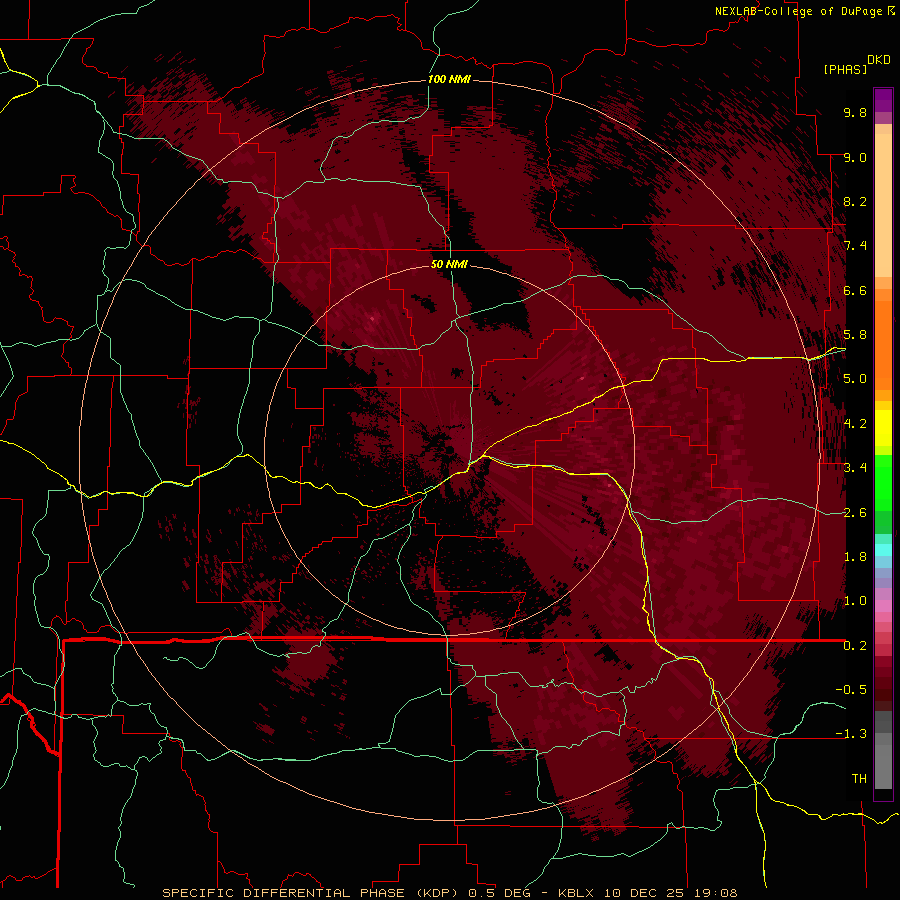Screen dimensions: 900x900
Task: Click the 100 NMI range ring label
Action: click(x=449, y=79)
